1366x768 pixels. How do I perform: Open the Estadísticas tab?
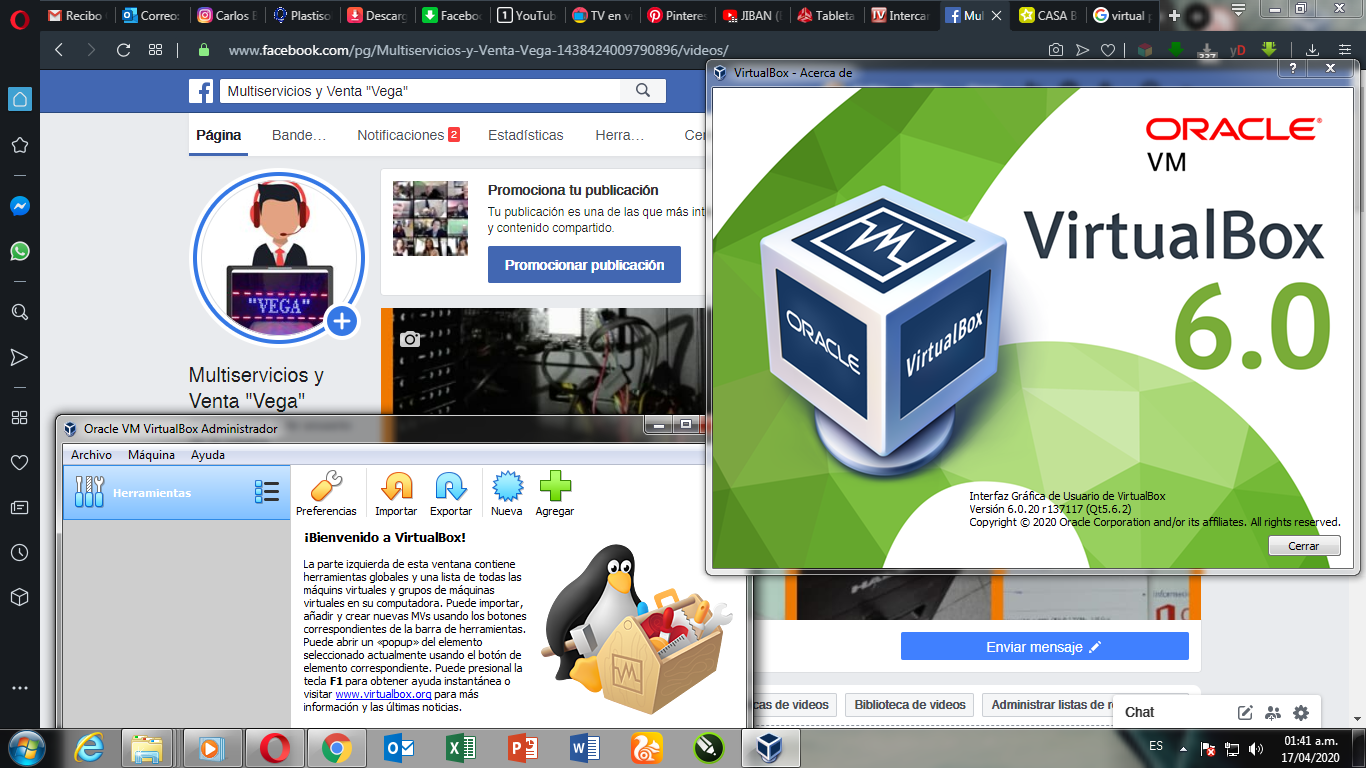point(526,135)
